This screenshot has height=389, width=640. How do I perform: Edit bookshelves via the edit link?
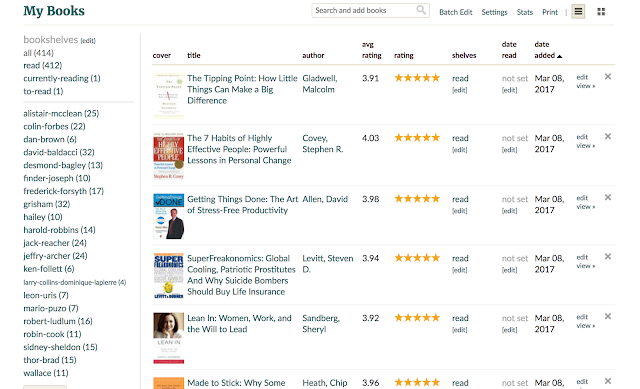point(88,40)
